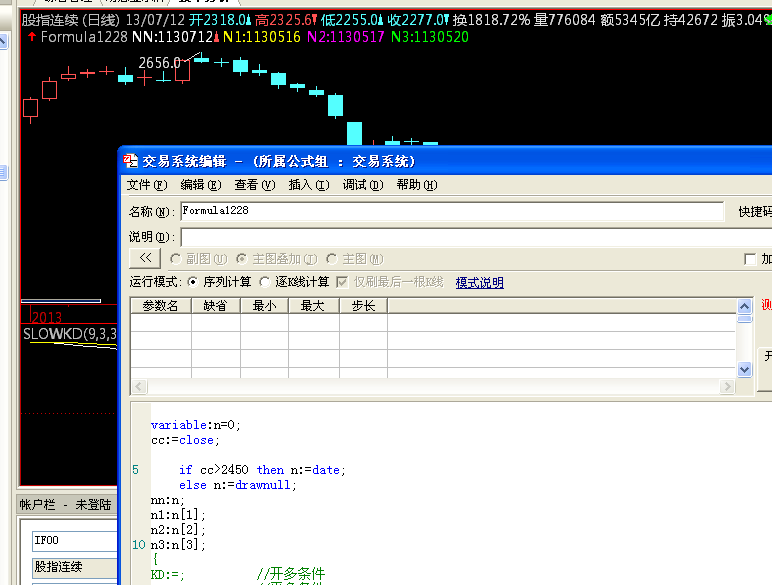Click the 2656.0 price label on chart

160,63
